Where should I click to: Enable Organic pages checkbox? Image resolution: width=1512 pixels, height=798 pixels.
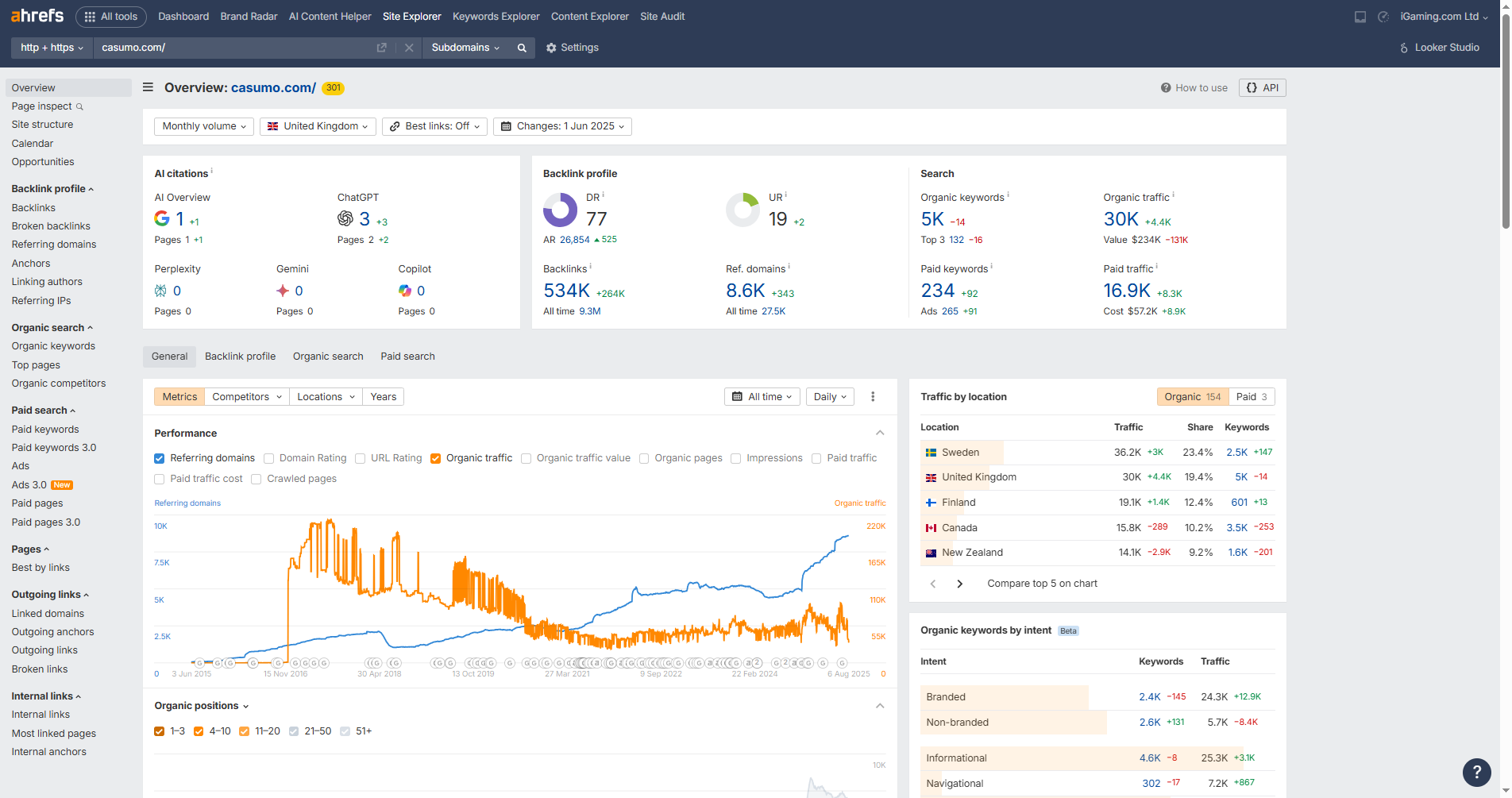point(644,458)
